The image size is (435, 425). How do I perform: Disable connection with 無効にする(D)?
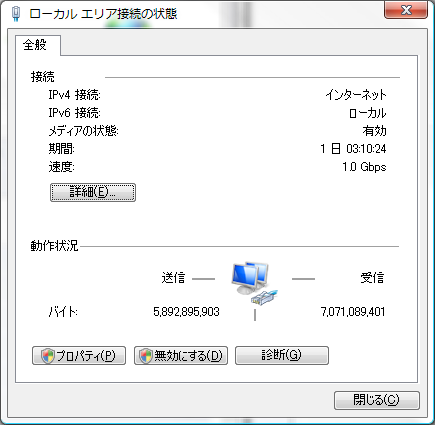tap(181, 356)
